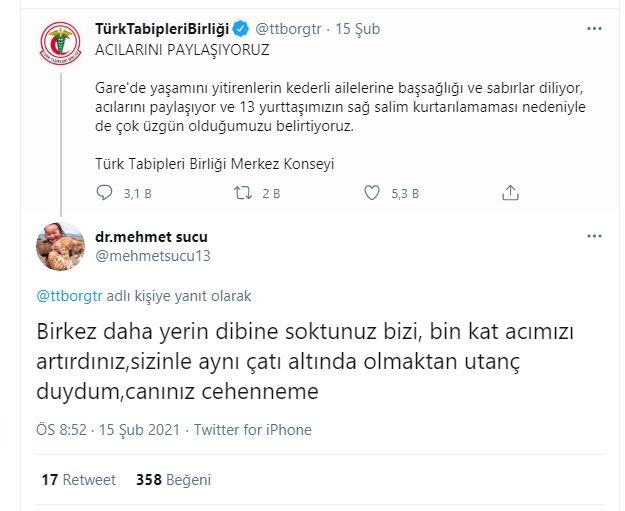This screenshot has height=511, width=625.
Task: Expand more options on the TTB tweet
Action: (595, 29)
